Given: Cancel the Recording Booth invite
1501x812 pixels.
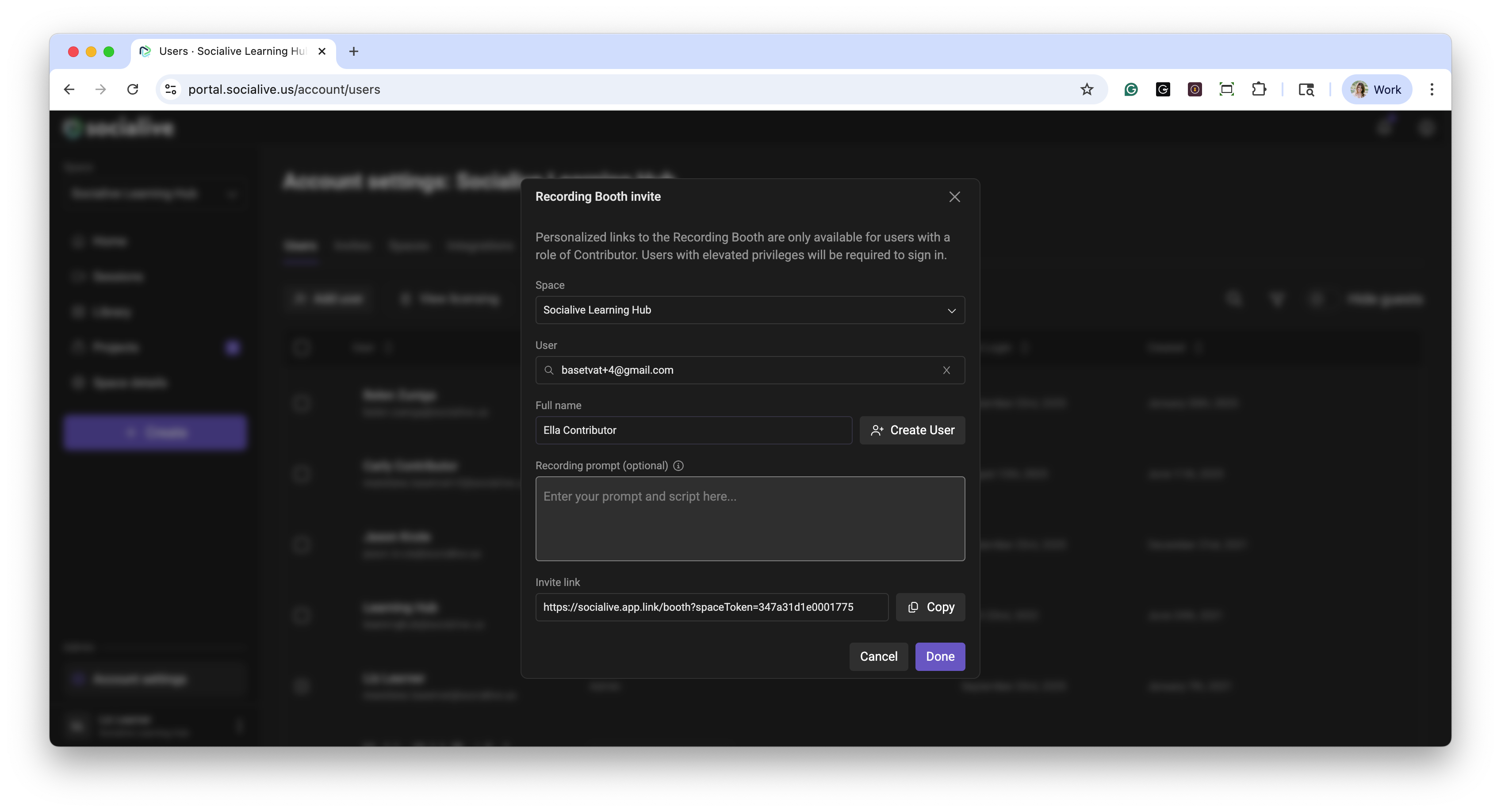Looking at the screenshot, I should point(878,656).
